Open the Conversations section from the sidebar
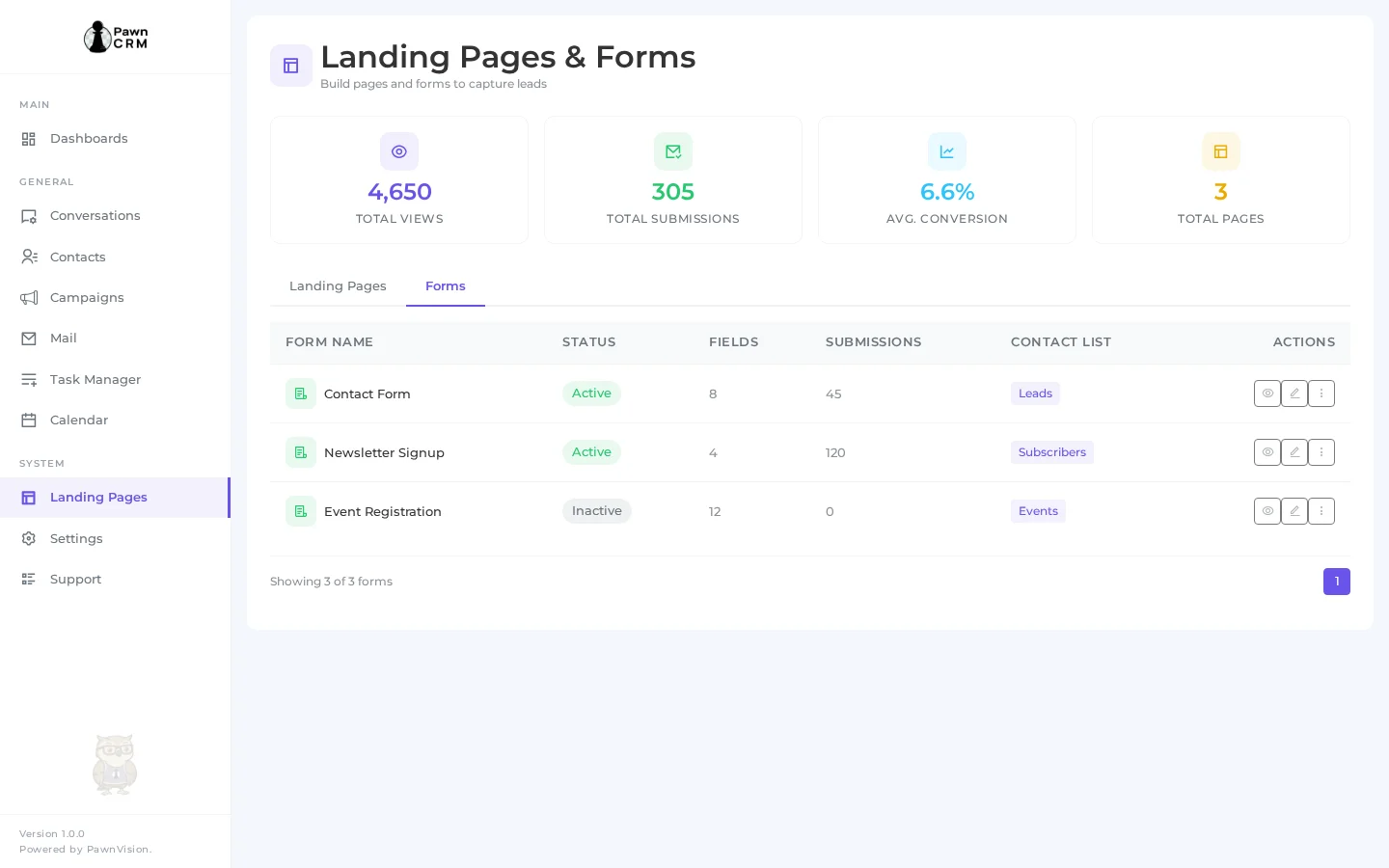 (x=95, y=216)
